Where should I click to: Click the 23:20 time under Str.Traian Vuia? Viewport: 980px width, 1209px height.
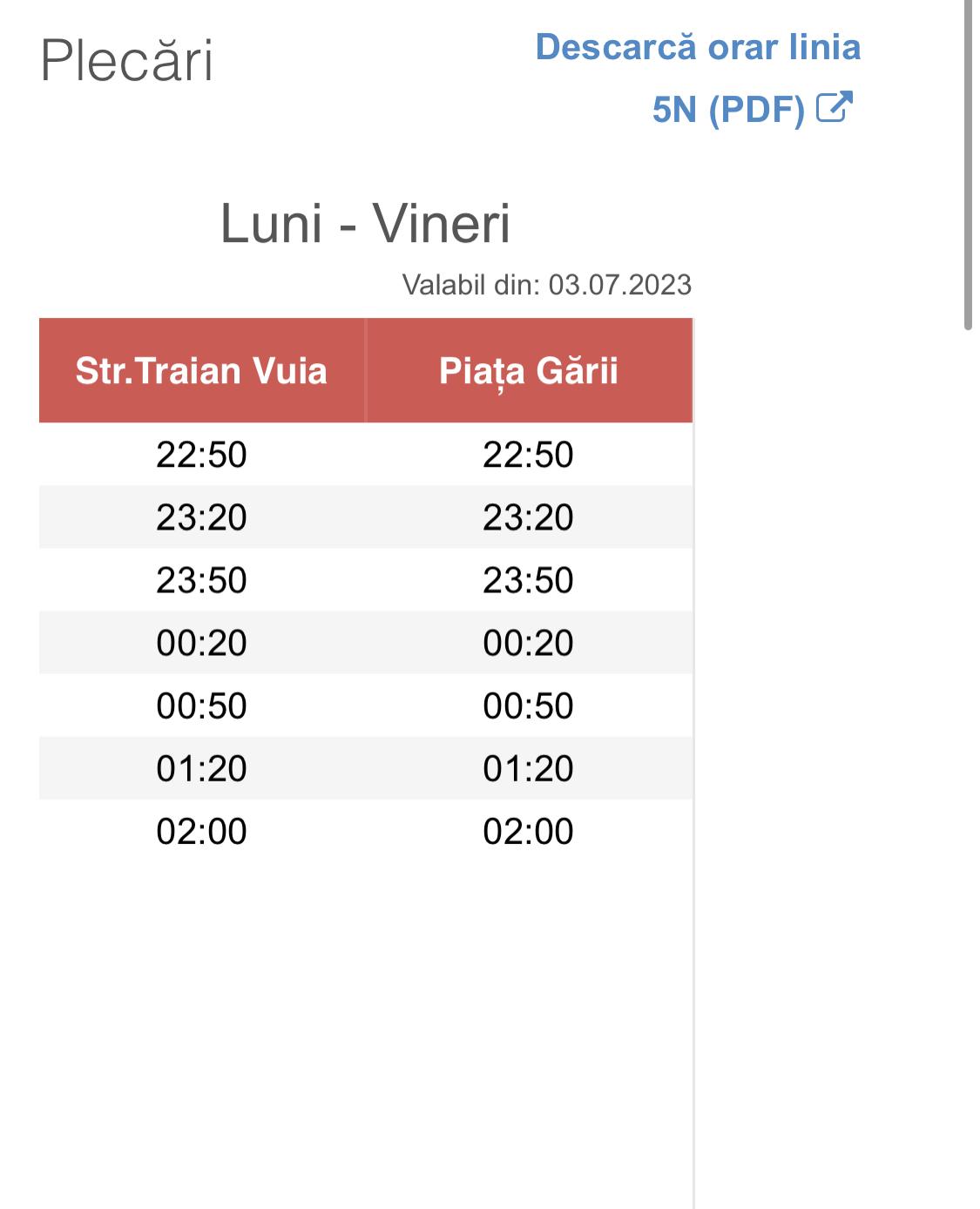point(201,517)
